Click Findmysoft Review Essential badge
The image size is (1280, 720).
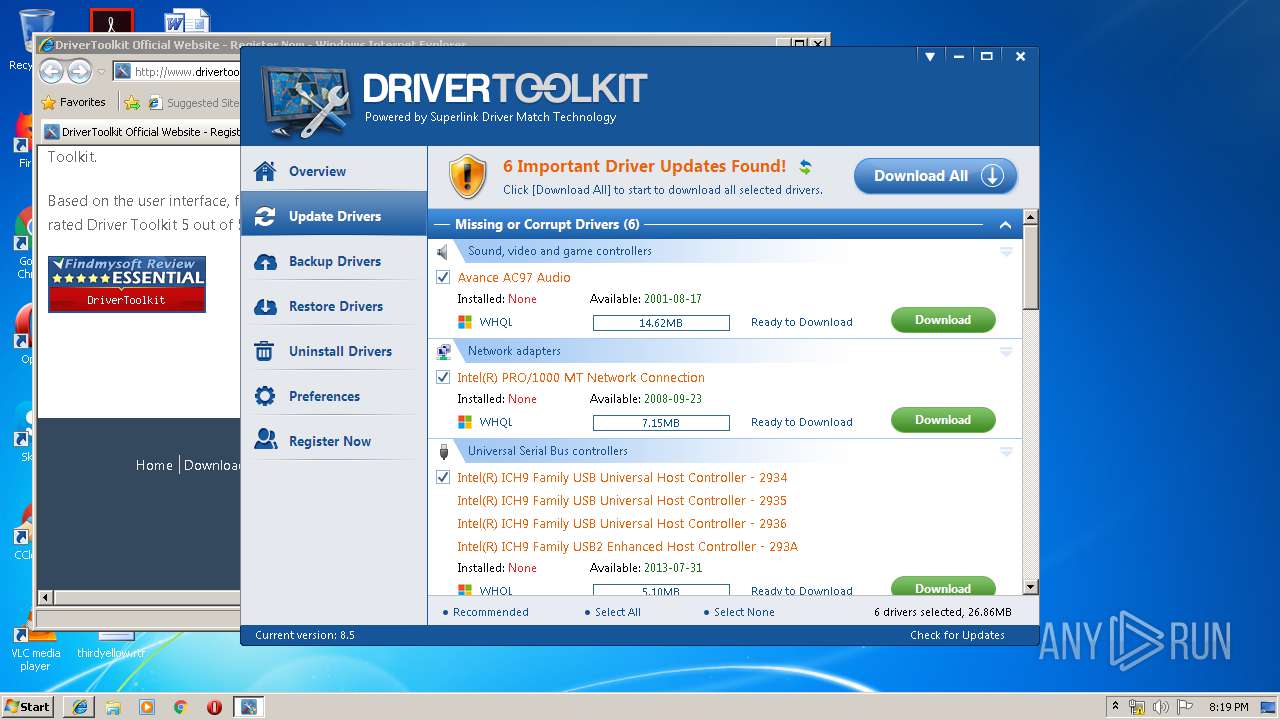pyautogui.click(x=127, y=284)
